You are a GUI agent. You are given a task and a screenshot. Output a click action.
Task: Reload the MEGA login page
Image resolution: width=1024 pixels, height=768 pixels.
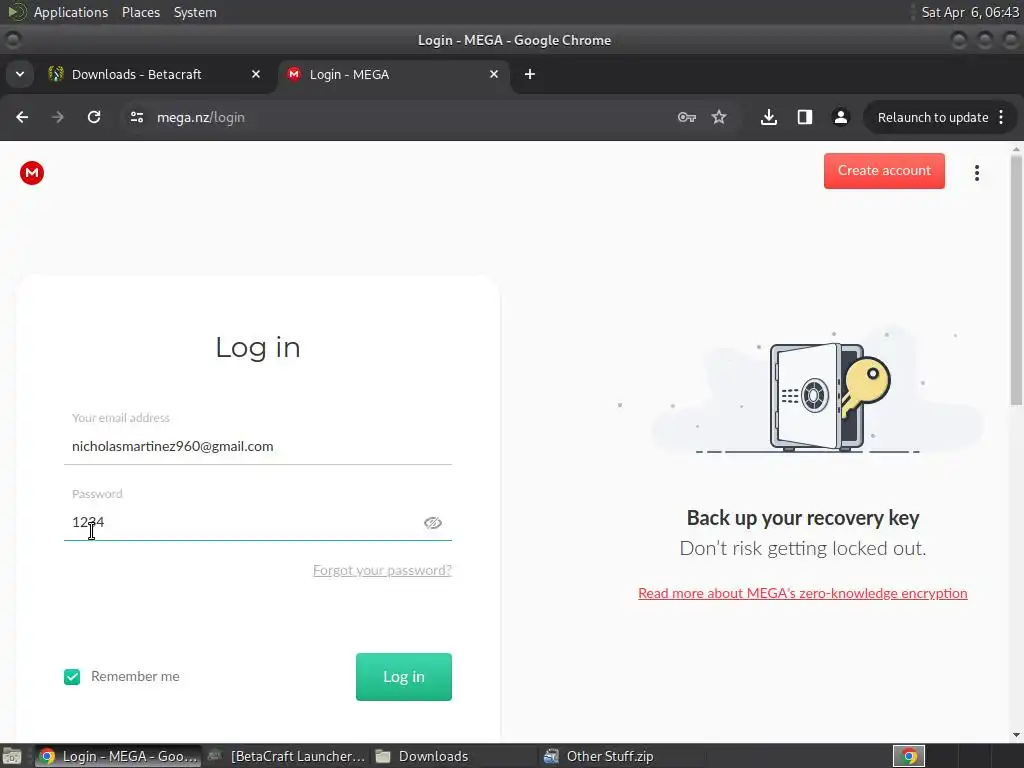[94, 118]
